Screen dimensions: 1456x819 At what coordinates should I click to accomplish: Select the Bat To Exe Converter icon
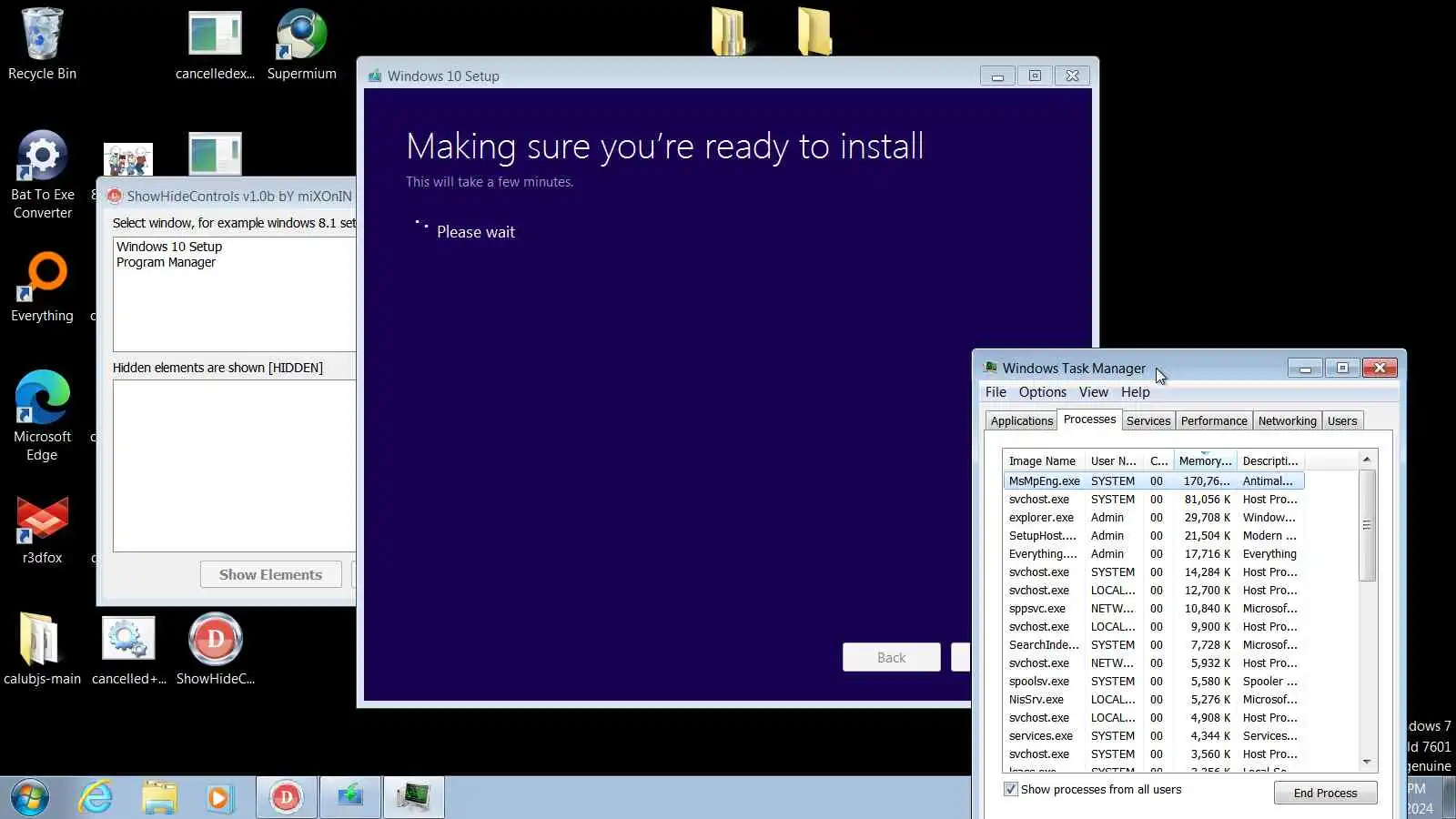[x=42, y=175]
